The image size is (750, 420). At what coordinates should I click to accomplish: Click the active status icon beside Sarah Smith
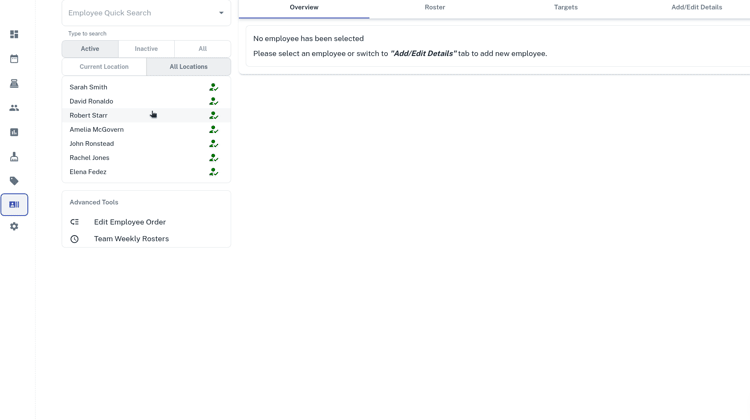213,87
